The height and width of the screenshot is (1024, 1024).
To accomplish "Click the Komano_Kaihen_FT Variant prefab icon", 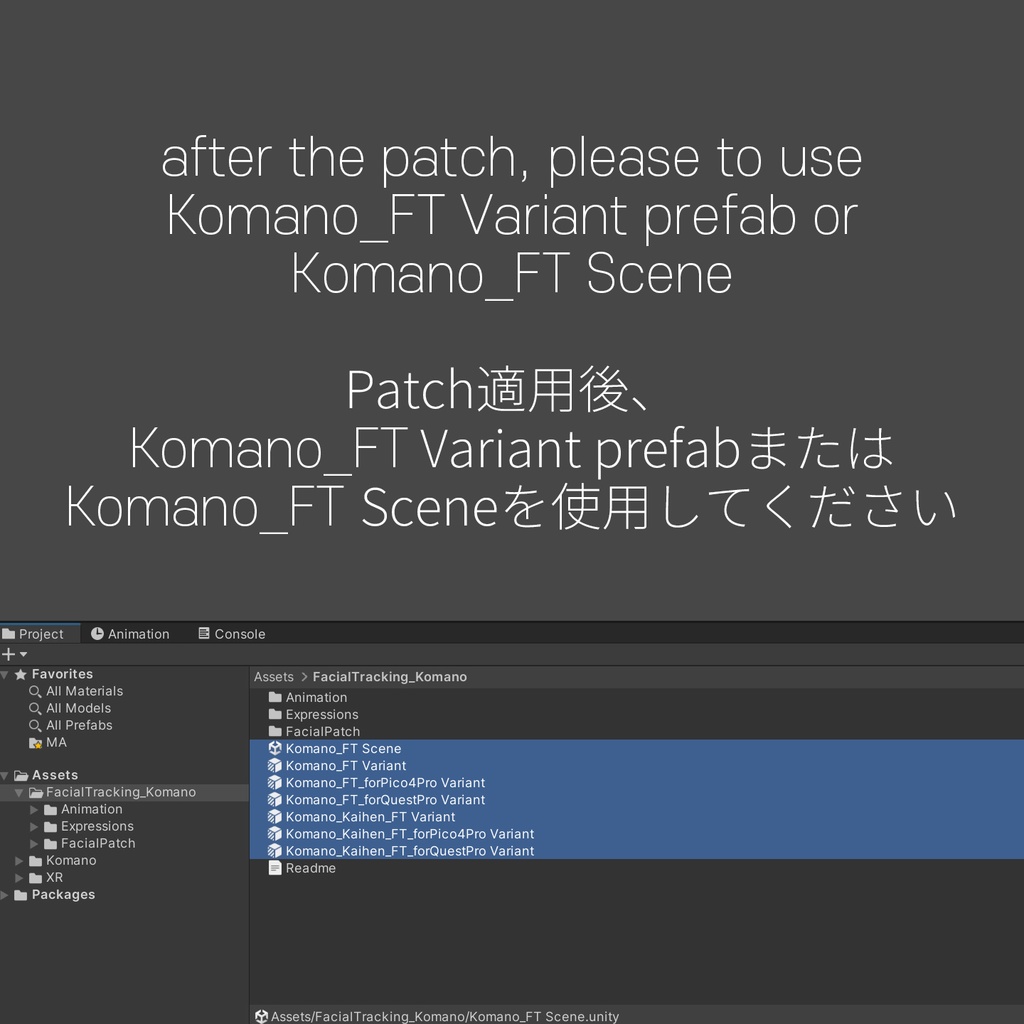I will point(275,816).
